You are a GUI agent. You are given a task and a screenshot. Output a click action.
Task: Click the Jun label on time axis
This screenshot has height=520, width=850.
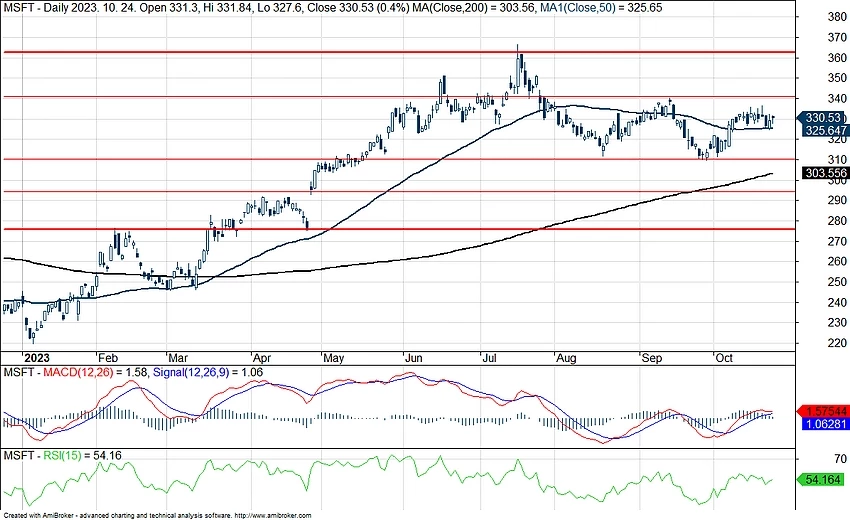point(414,358)
